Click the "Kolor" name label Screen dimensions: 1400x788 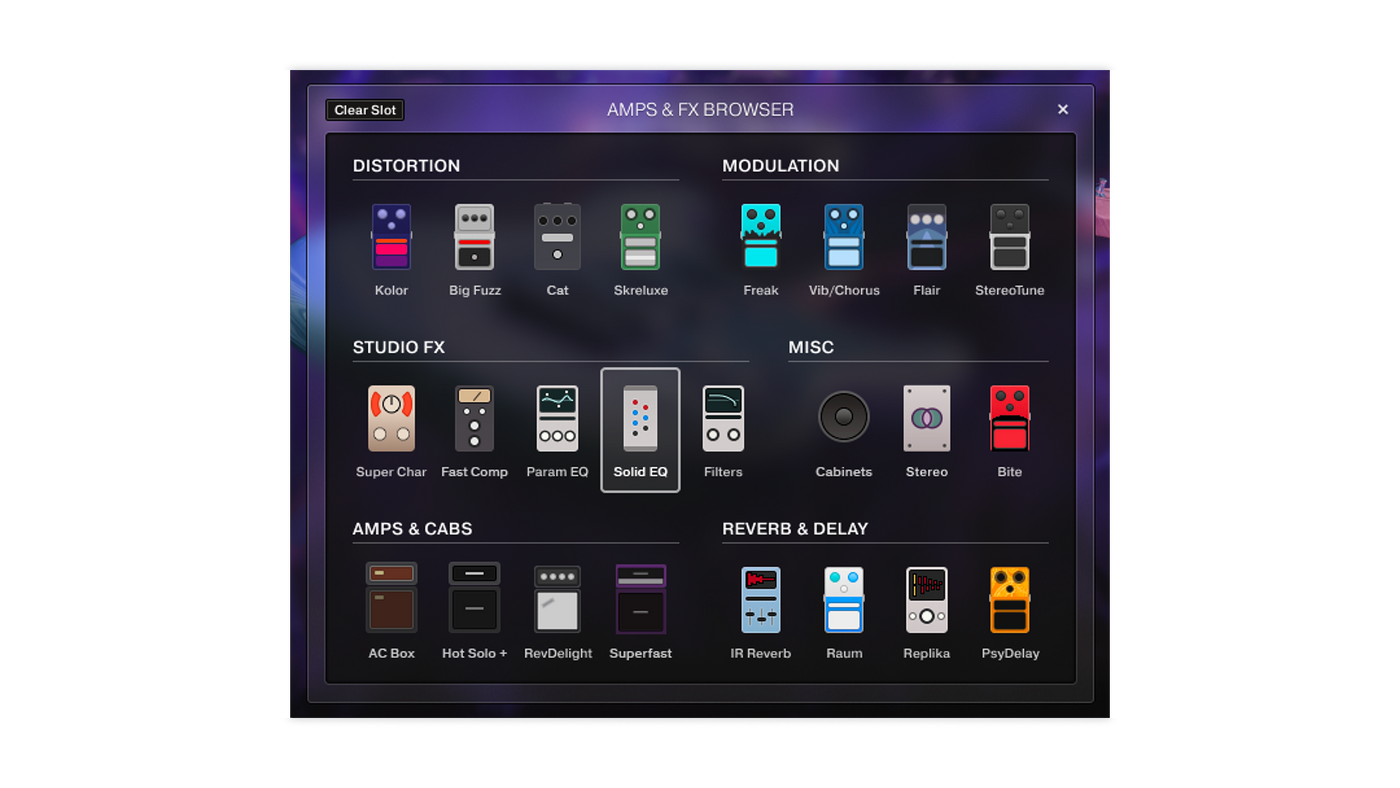[391, 291]
